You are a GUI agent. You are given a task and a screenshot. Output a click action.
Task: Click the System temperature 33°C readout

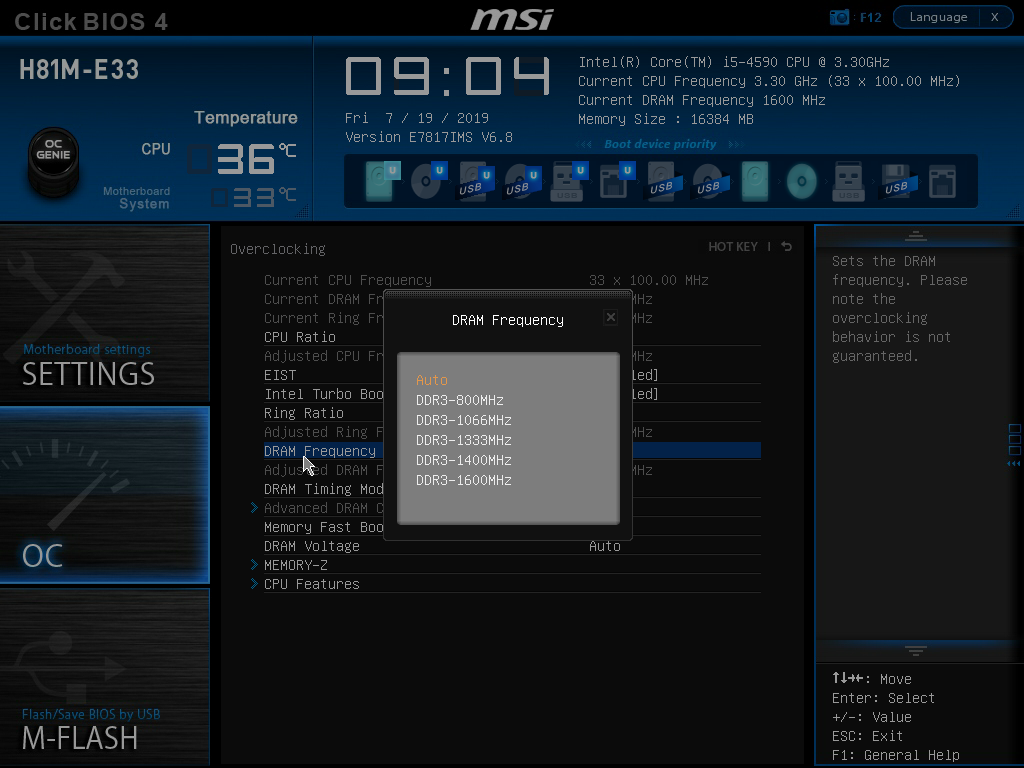pos(253,197)
